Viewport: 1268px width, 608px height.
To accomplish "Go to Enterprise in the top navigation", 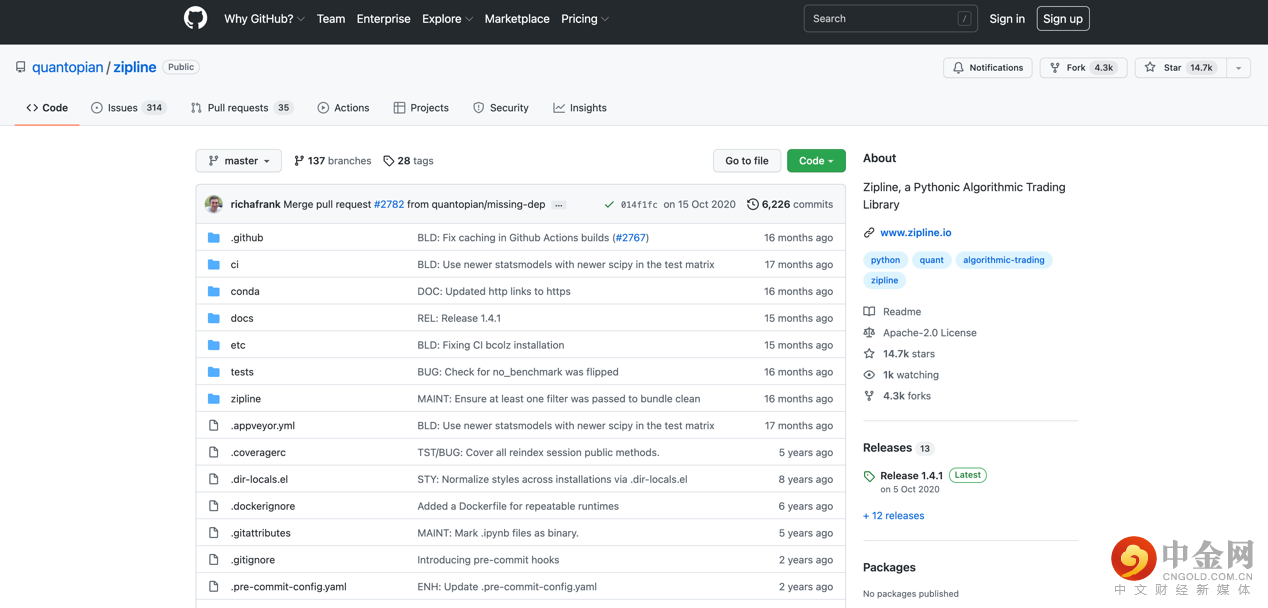I will click(x=384, y=19).
